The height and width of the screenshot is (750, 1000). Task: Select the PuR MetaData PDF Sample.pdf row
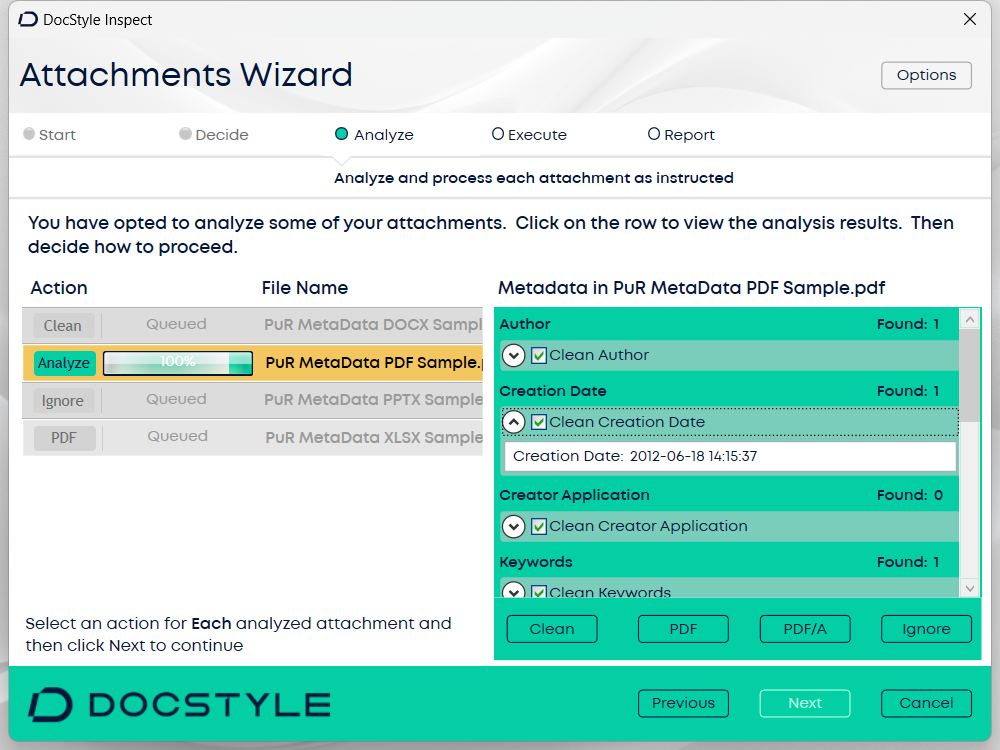253,363
